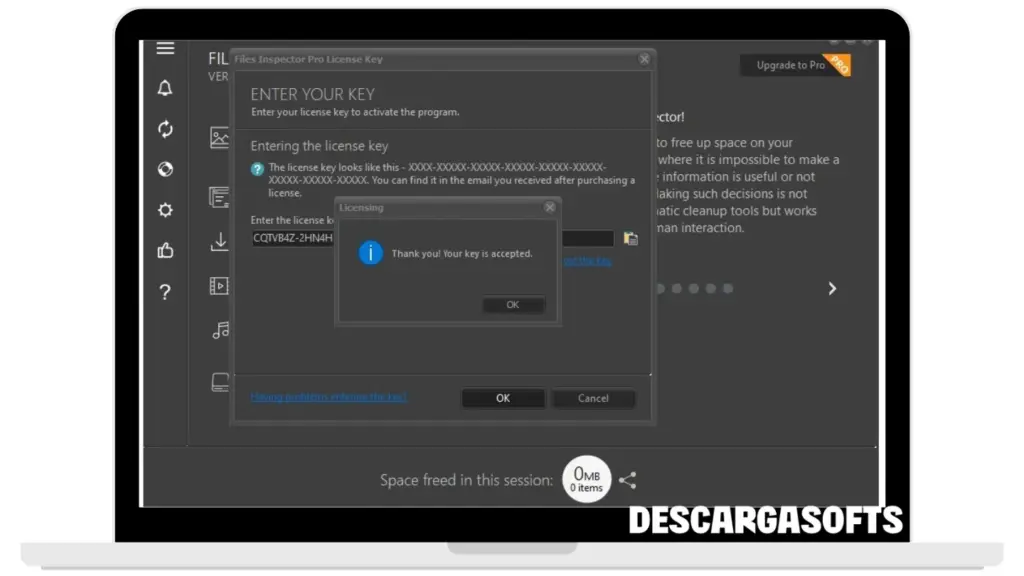Click the Upgrade to Pro button

pyautogui.click(x=791, y=66)
